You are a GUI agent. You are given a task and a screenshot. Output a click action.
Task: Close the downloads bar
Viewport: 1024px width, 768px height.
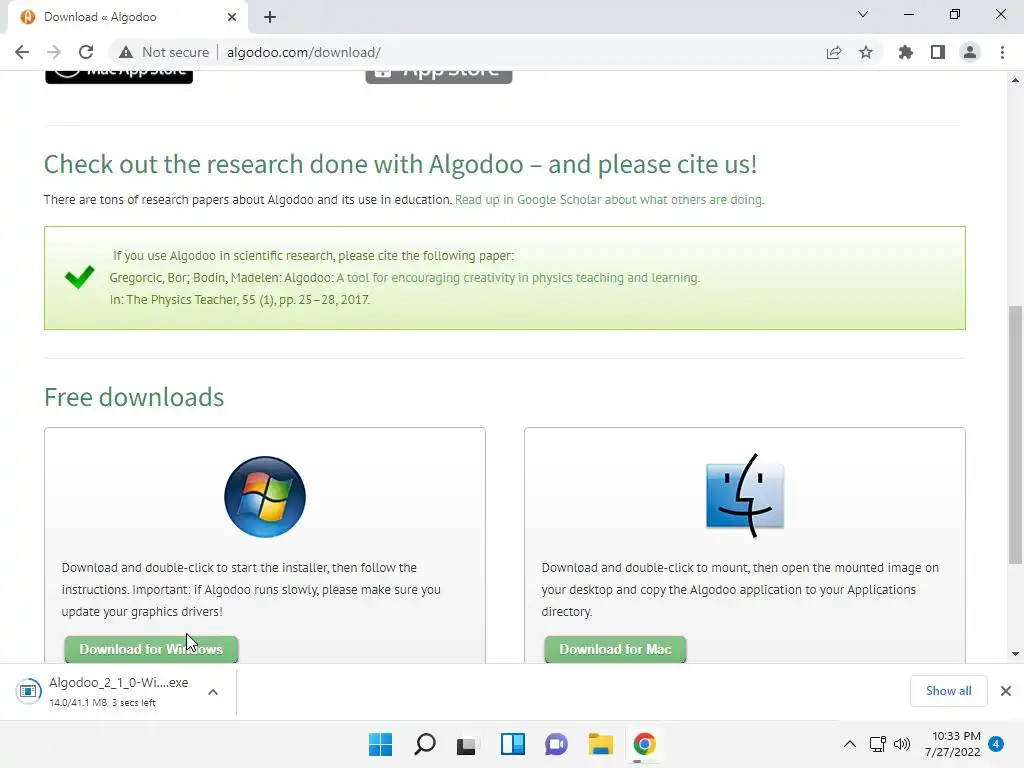coord(1006,691)
